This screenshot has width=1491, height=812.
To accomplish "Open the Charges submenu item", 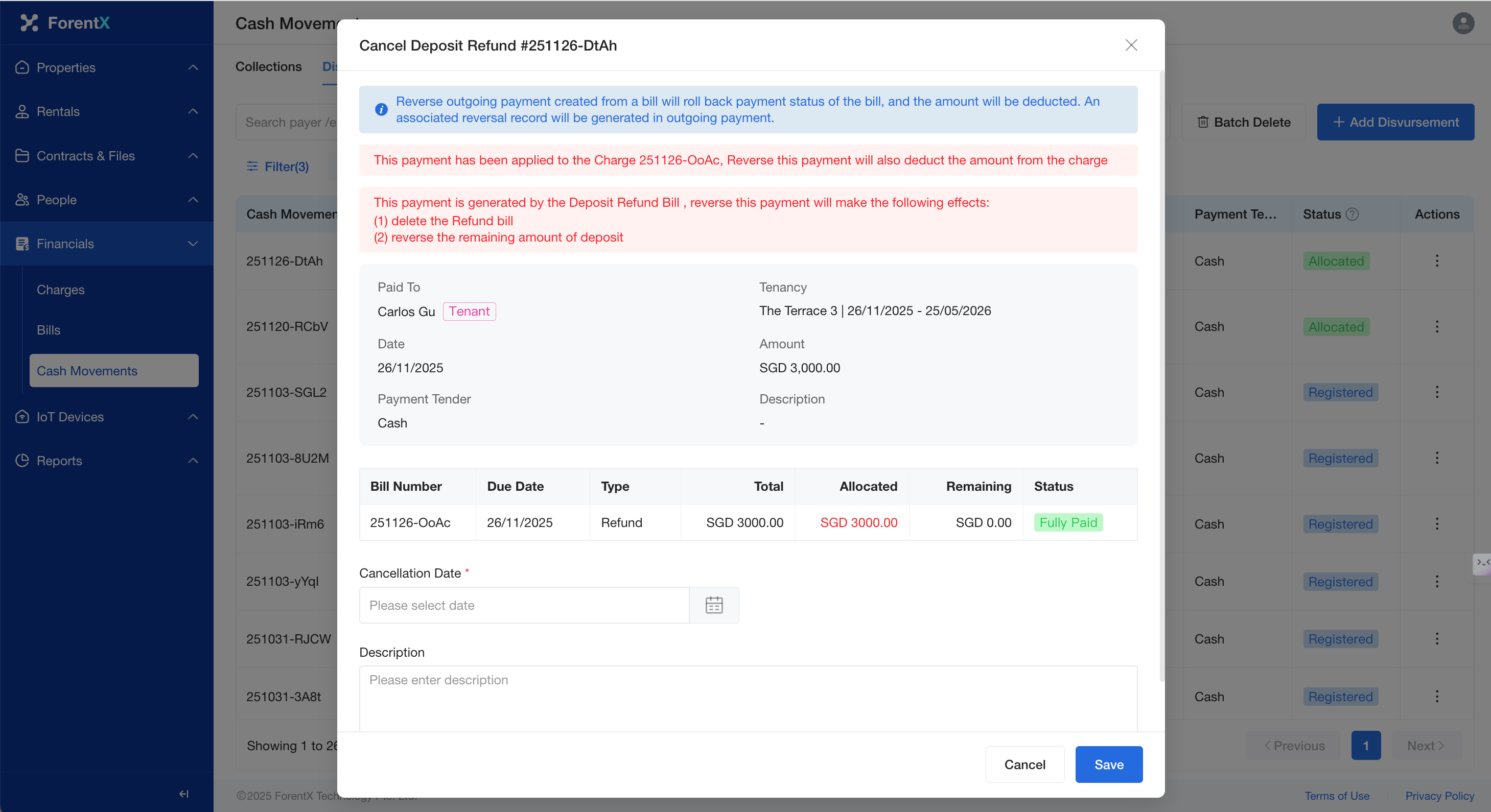I will [60, 289].
